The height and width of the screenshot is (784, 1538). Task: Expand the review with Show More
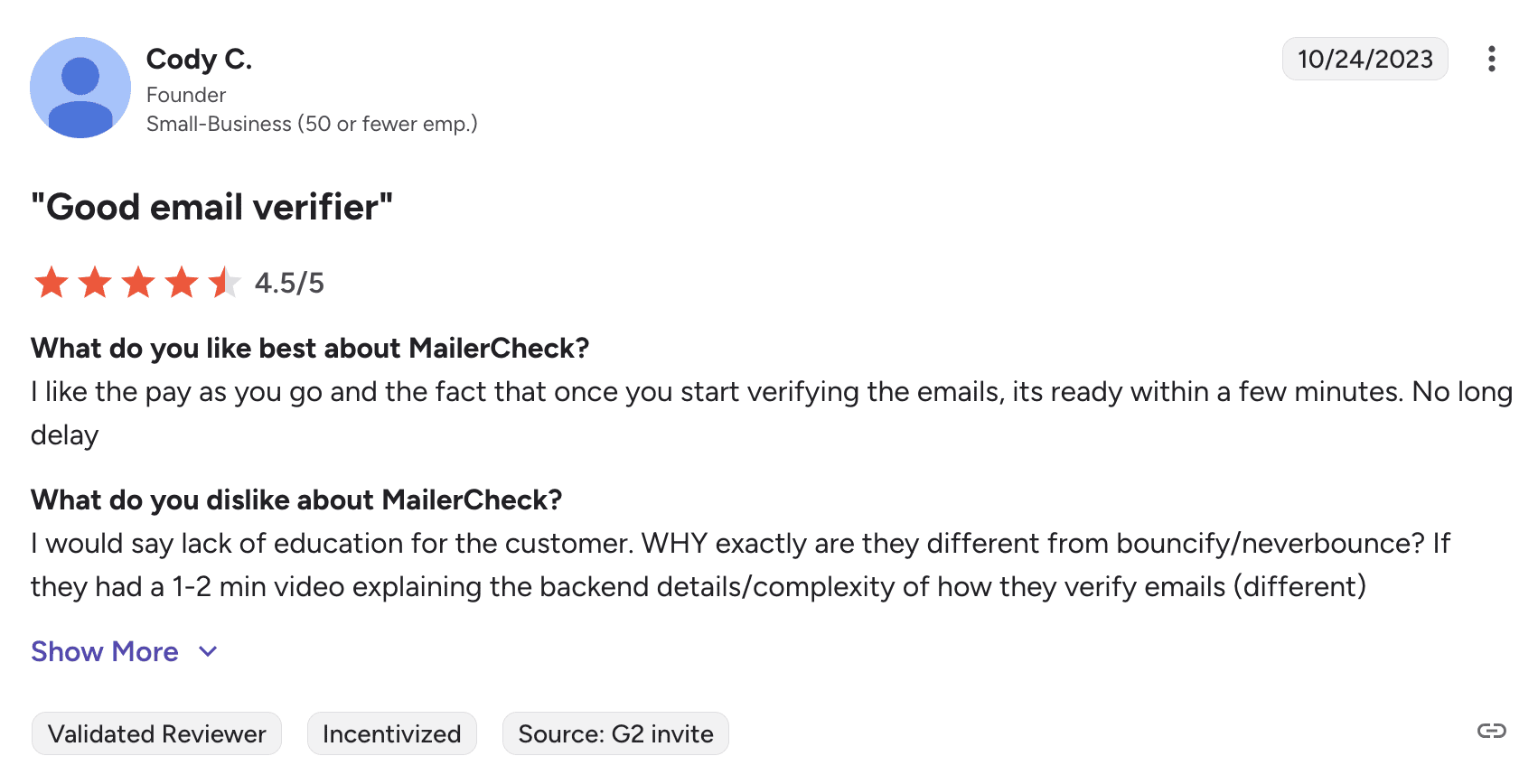point(105,651)
